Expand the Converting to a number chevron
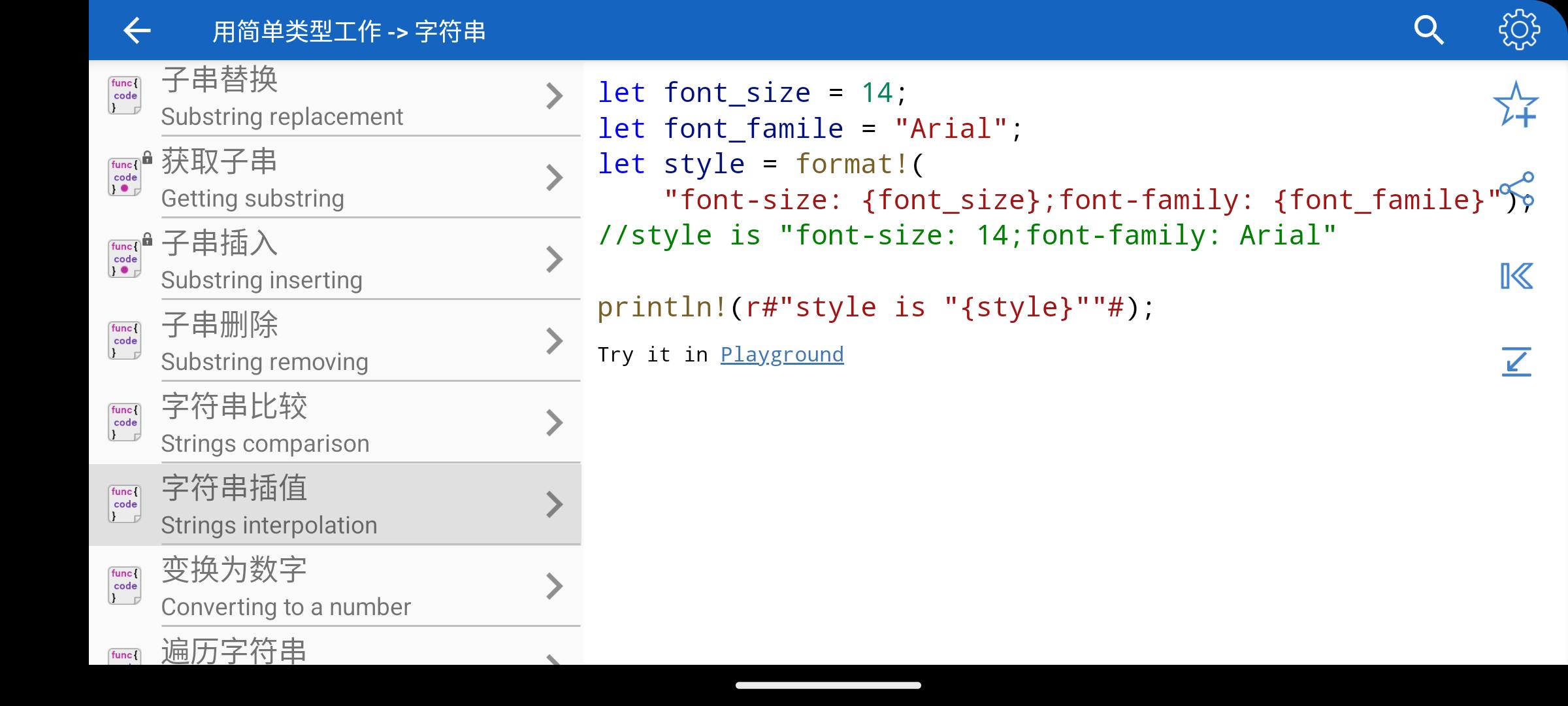This screenshot has width=1568, height=706. 554,586
